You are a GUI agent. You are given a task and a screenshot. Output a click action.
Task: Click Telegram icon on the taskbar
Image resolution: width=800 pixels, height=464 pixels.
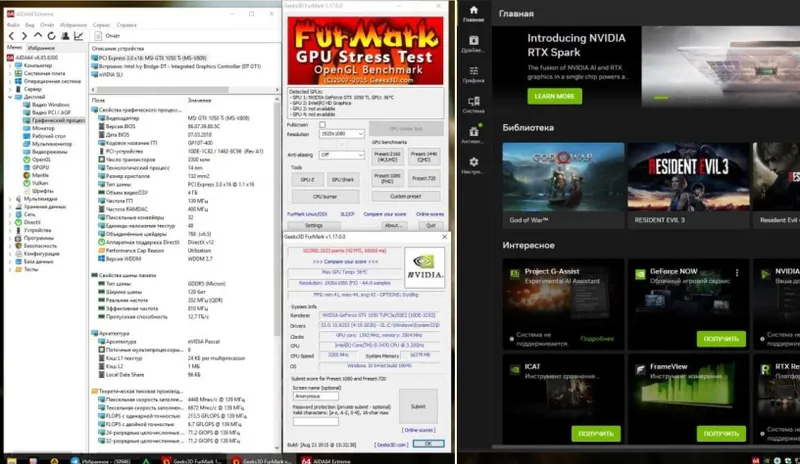(74, 461)
